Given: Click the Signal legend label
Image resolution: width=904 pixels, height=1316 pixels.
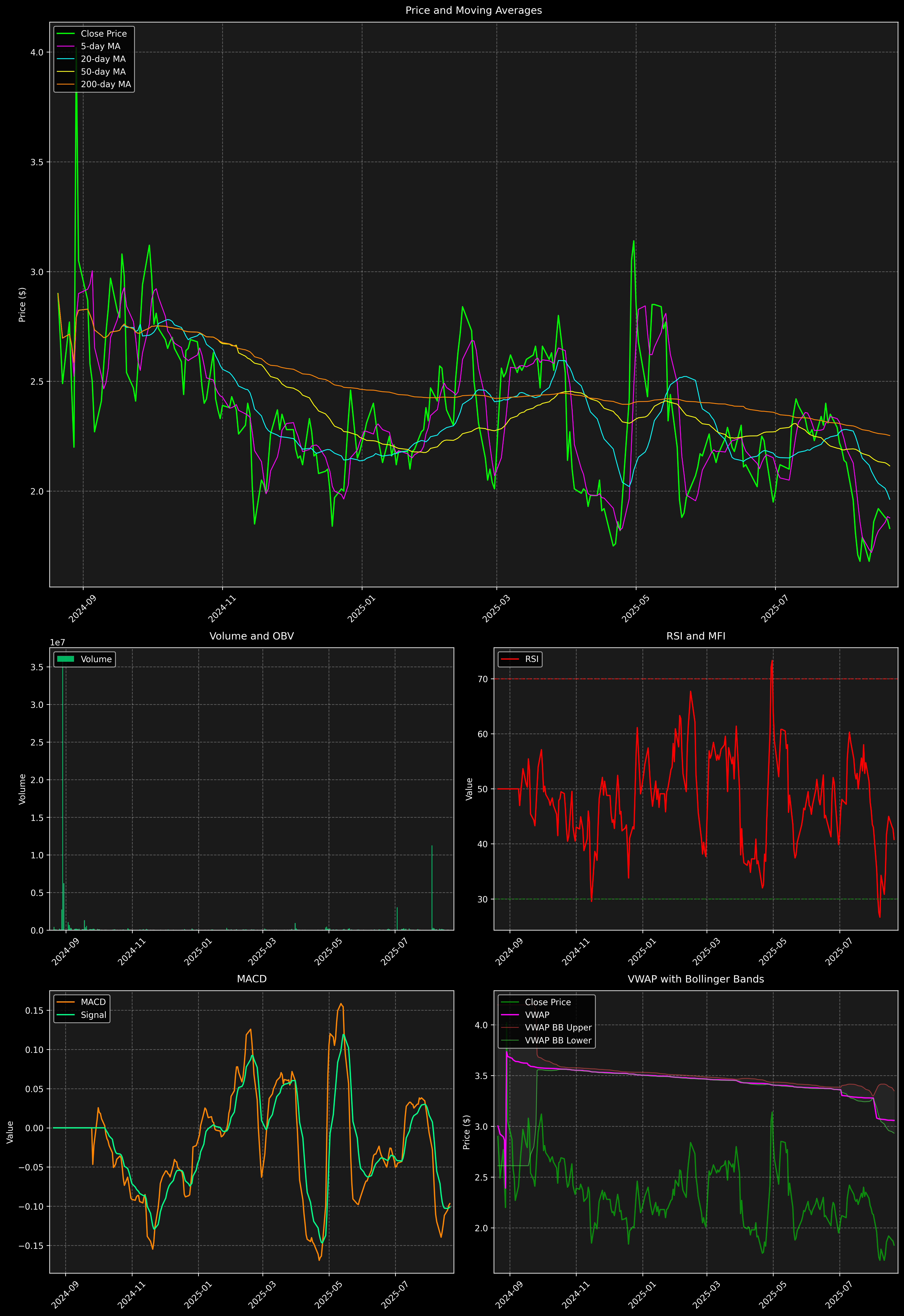Looking at the screenshot, I should [93, 1015].
